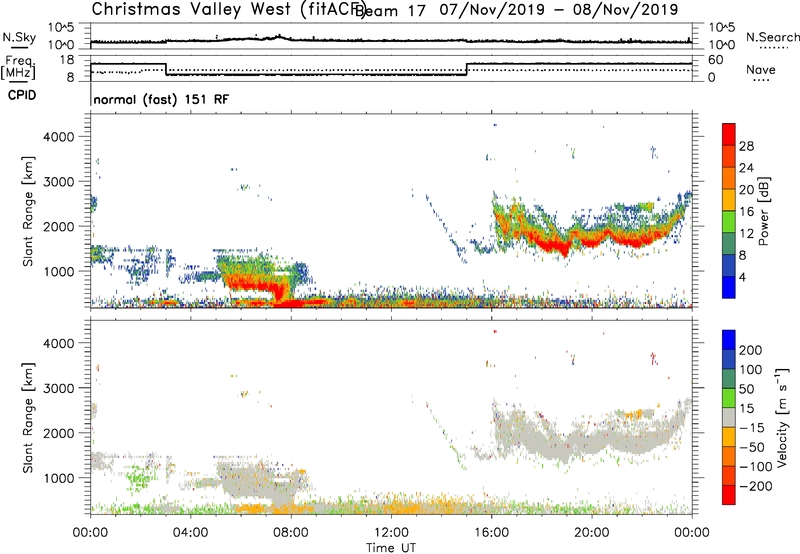Pick the red top segment of the power colorbar
Image resolution: width=800 pixels, height=554 pixels.
[x=729, y=135]
